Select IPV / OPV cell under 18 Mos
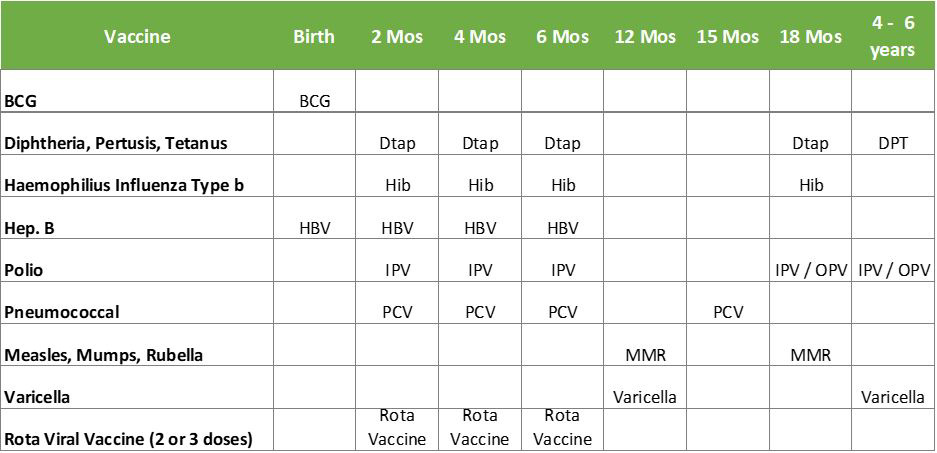The image size is (937, 453). tap(809, 270)
